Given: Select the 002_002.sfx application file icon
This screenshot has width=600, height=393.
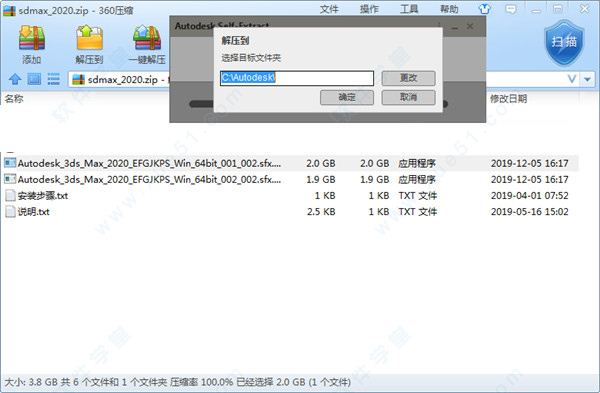Looking at the screenshot, I should [10, 179].
